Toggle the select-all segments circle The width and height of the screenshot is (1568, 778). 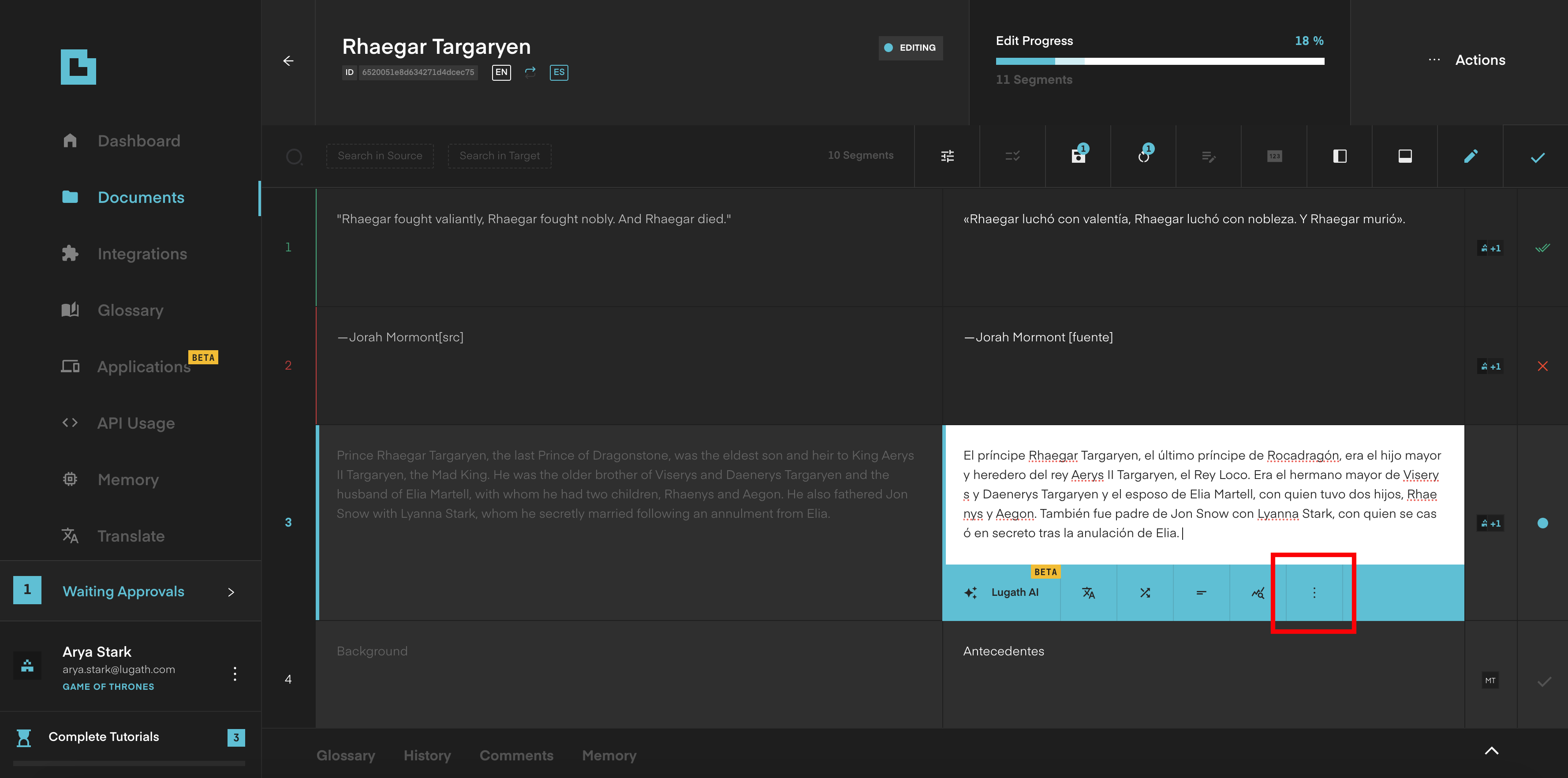pos(294,157)
